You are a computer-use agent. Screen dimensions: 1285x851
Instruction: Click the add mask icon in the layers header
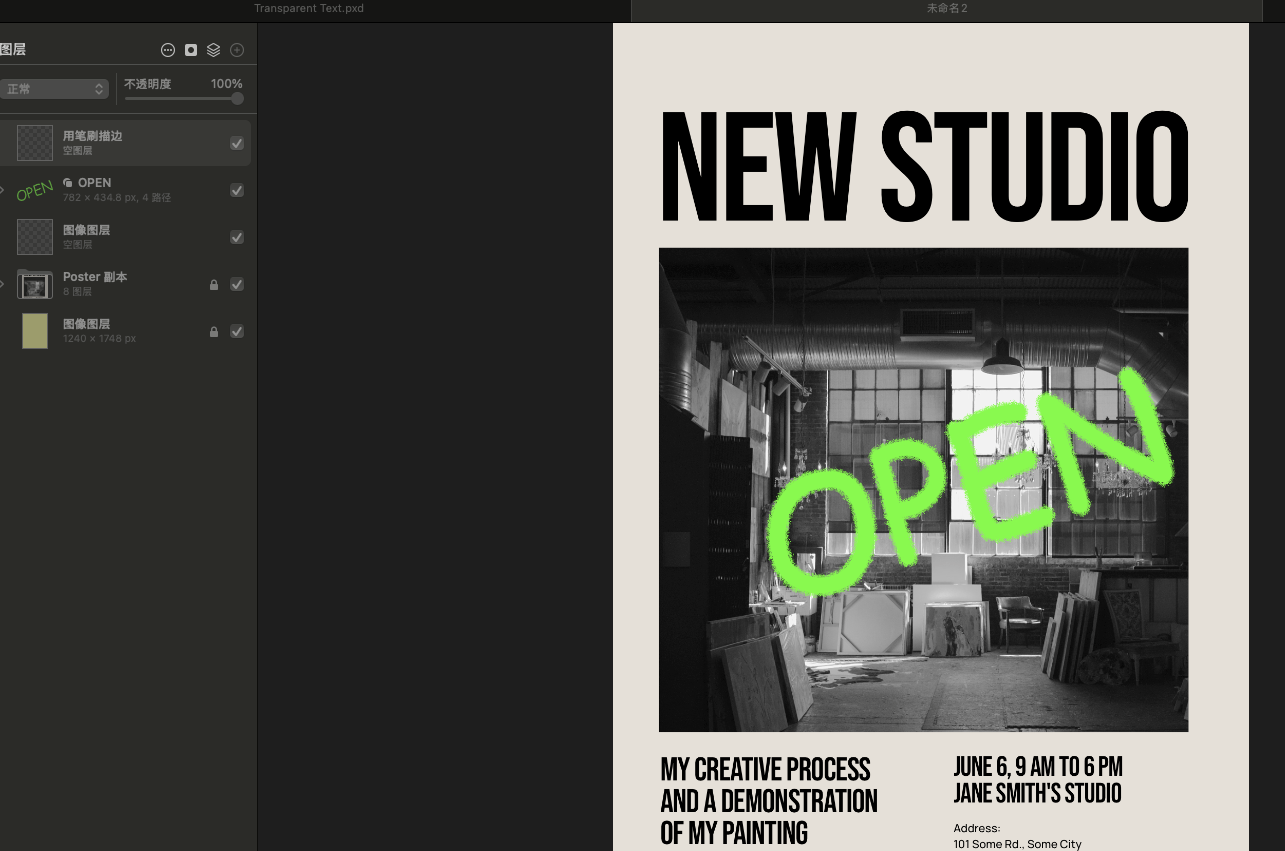coord(191,50)
